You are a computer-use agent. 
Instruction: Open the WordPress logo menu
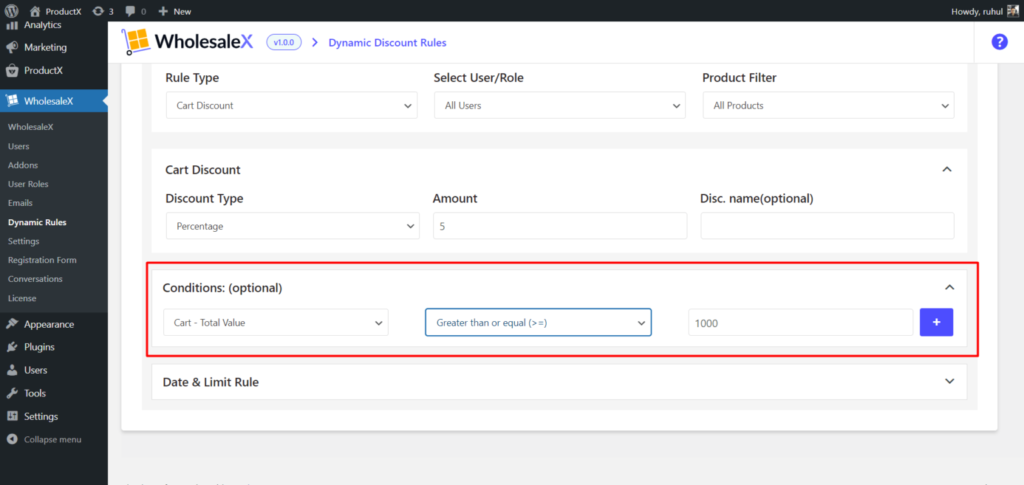coord(11,11)
